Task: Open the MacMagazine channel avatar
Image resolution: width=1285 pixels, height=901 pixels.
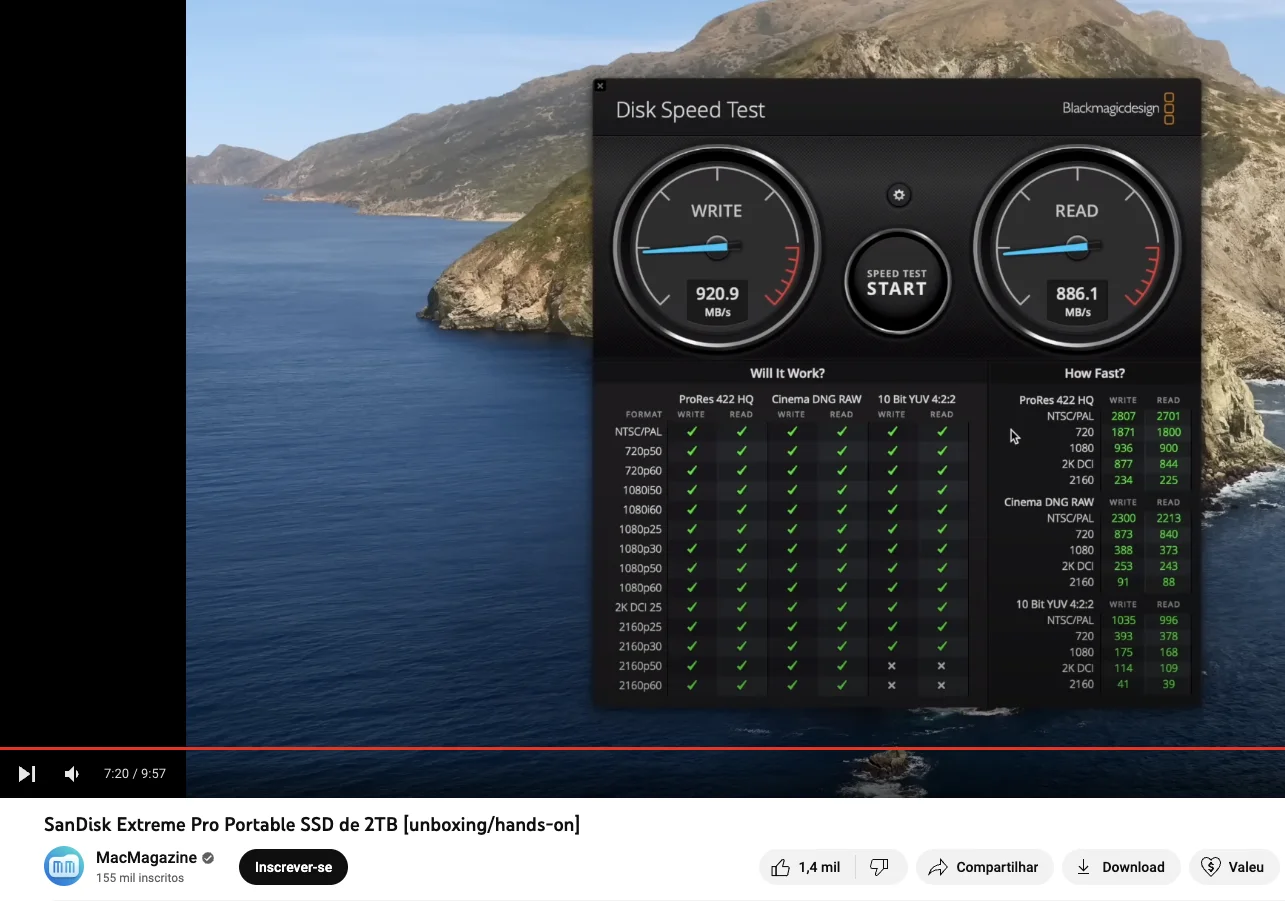Action: [x=64, y=866]
